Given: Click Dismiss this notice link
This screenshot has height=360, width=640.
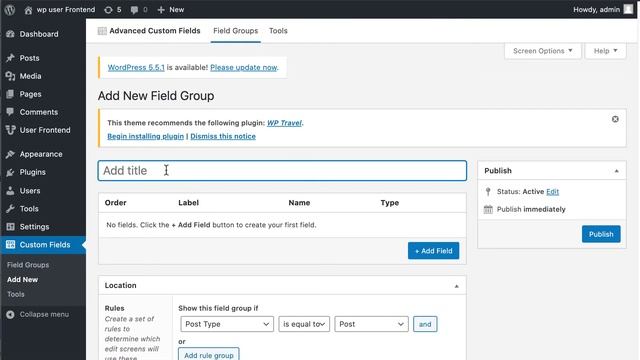Looking at the screenshot, I should click(x=223, y=136).
